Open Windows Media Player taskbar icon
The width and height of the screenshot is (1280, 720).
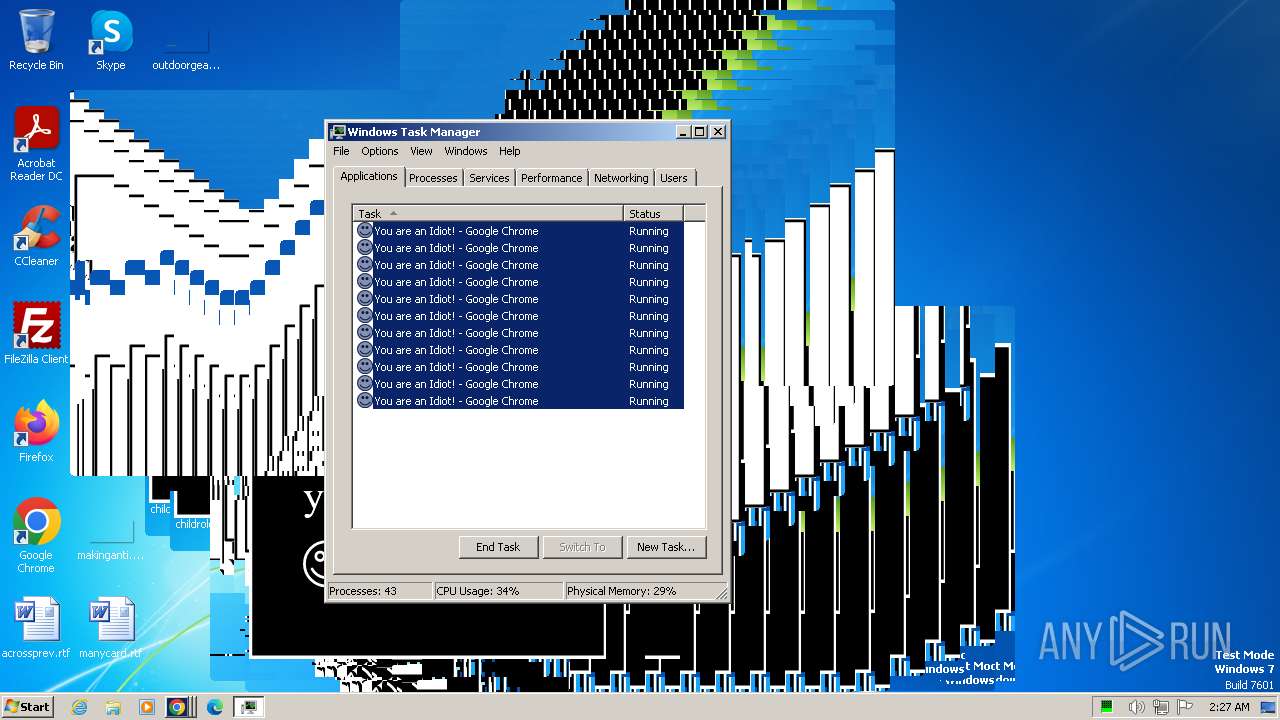pyautogui.click(x=146, y=707)
